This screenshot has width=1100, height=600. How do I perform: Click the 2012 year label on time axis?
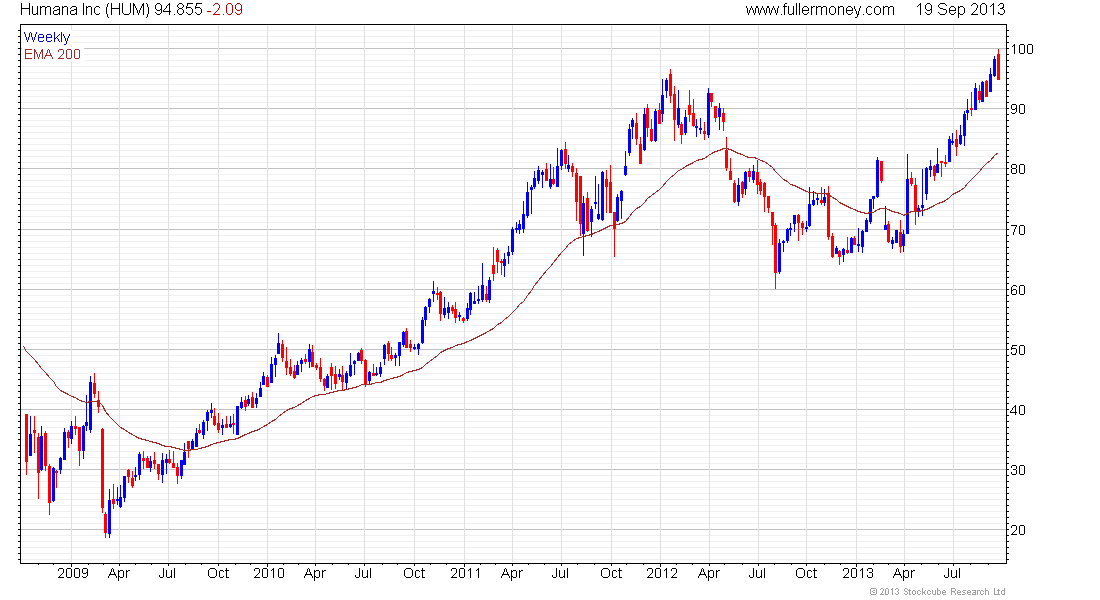(662, 573)
